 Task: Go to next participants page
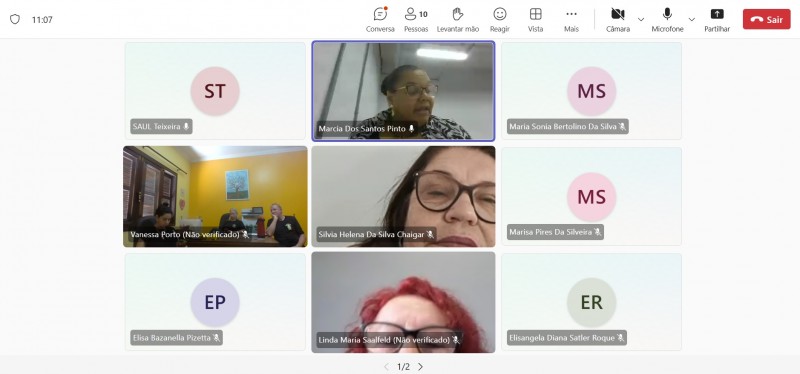click(x=420, y=366)
